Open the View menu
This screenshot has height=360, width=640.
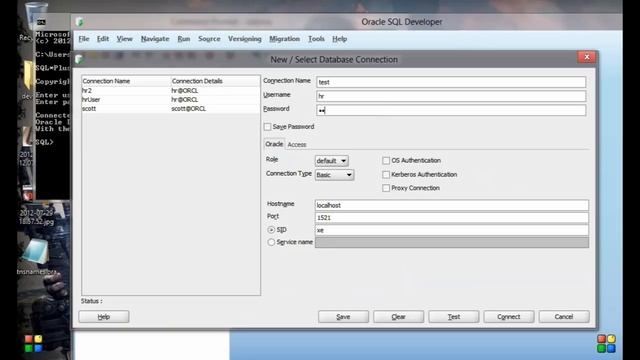tap(124, 39)
